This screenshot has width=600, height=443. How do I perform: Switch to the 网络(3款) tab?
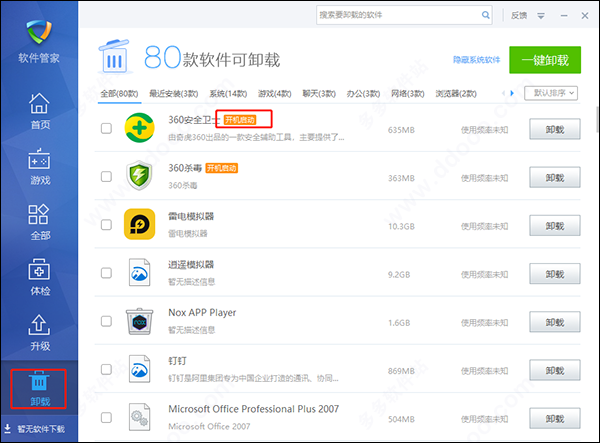(x=408, y=94)
